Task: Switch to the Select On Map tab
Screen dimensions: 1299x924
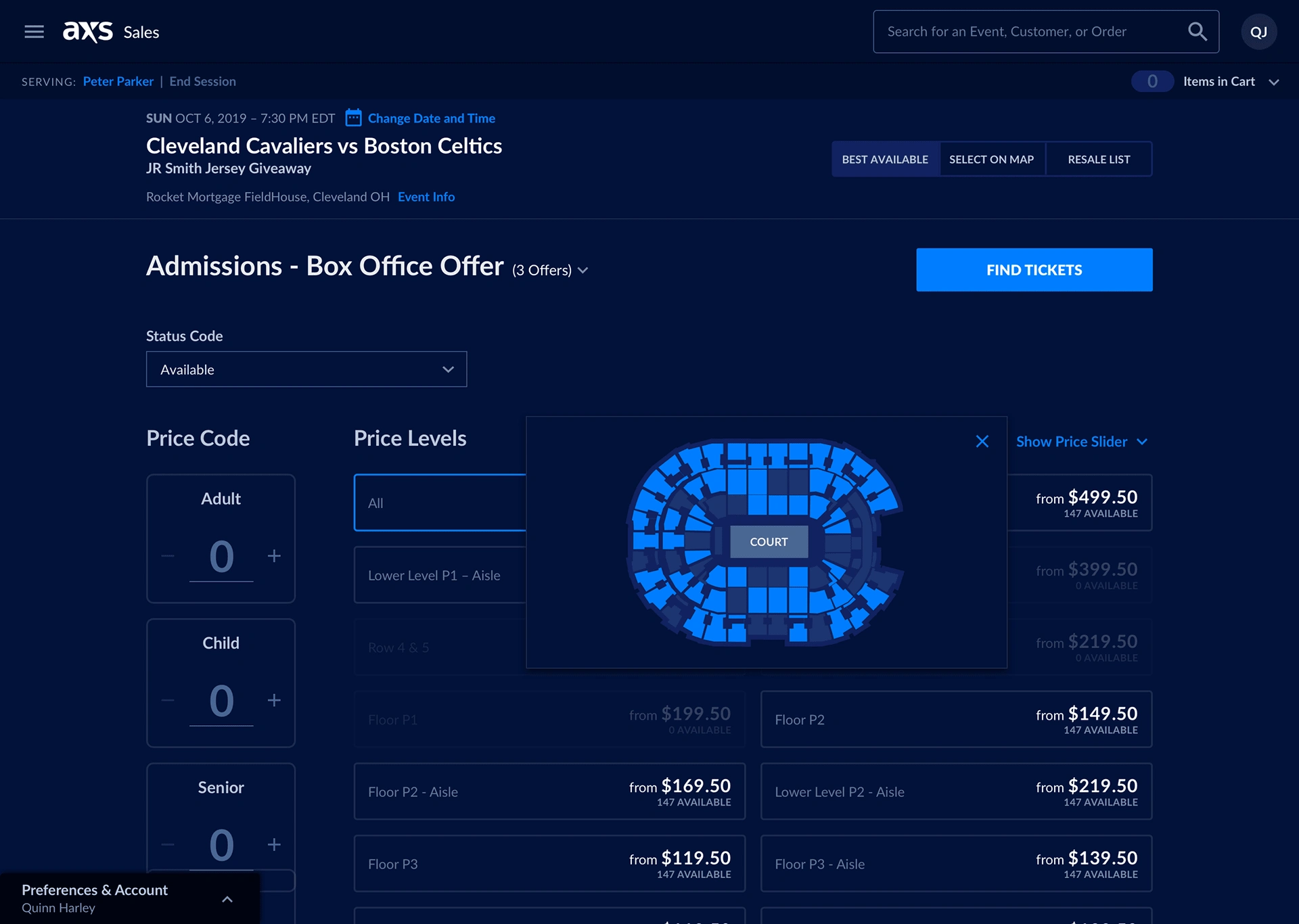Action: click(x=991, y=160)
